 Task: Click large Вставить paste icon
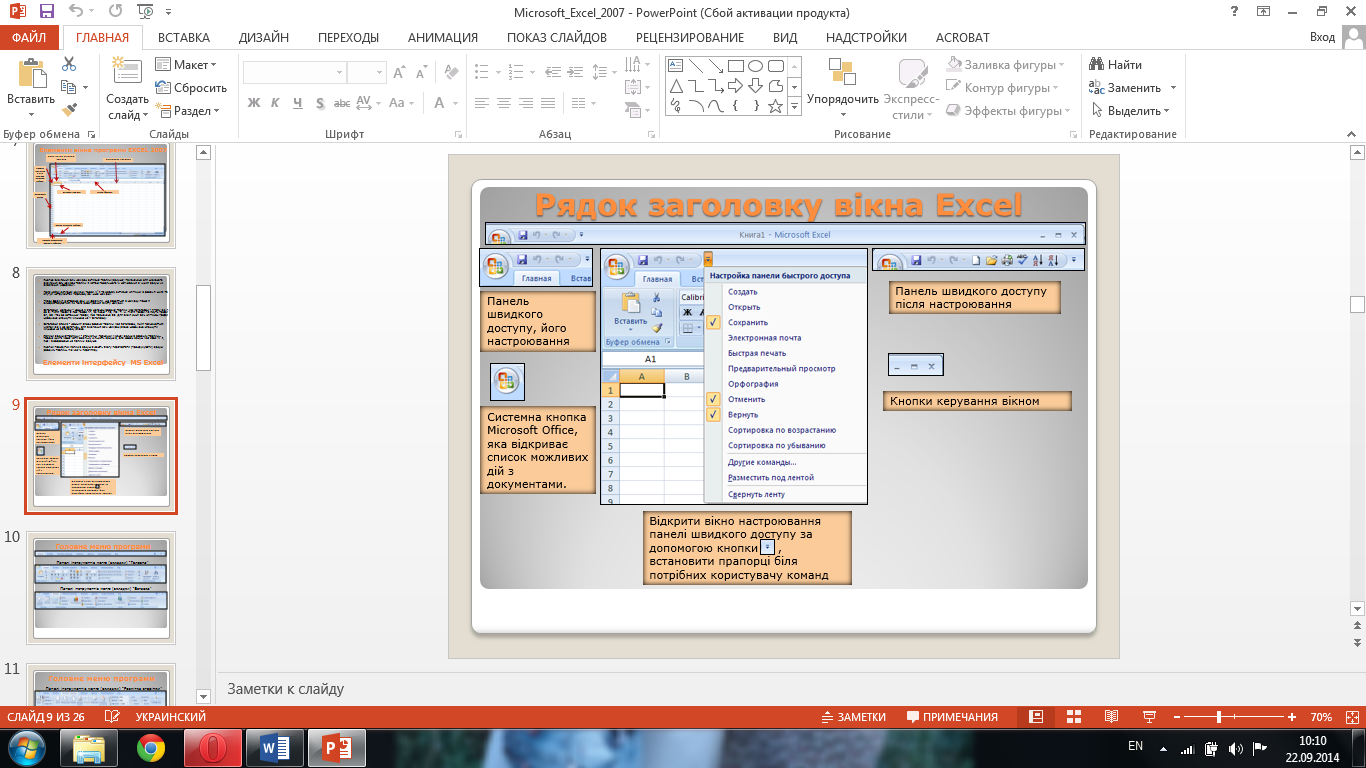[x=31, y=74]
